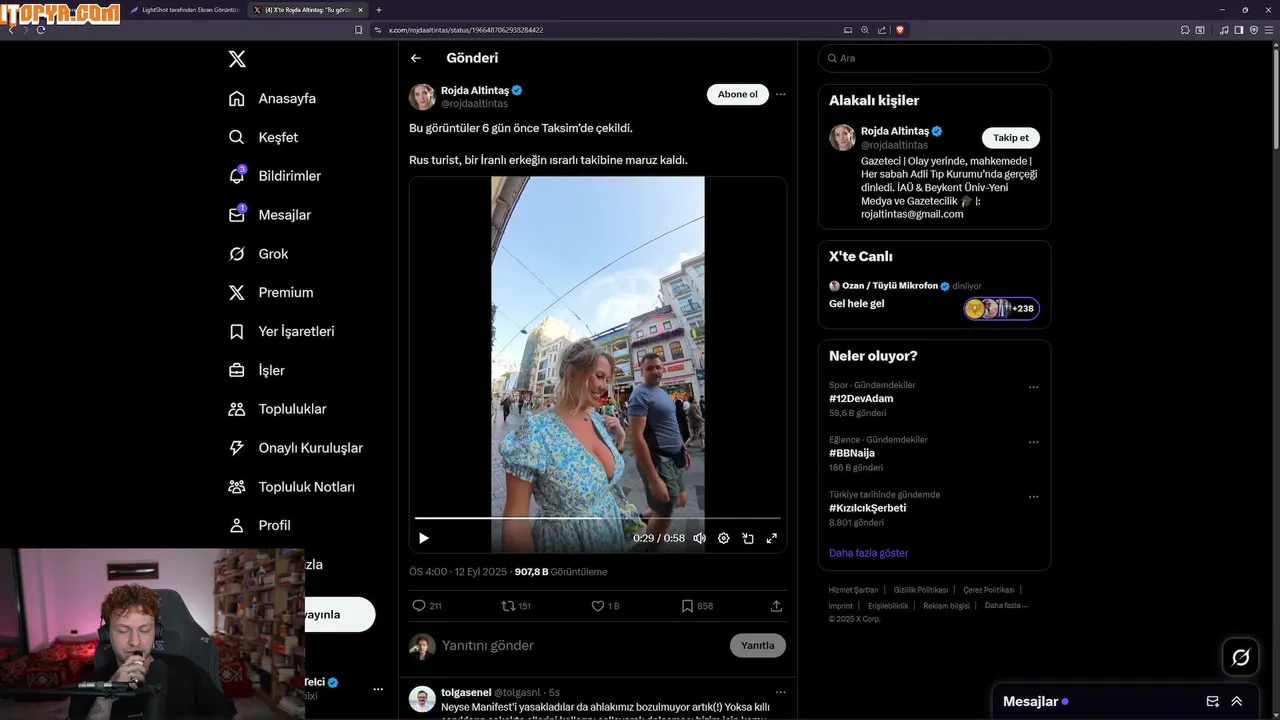
Task: Open #12DevAdam trending topic
Action: point(861,399)
